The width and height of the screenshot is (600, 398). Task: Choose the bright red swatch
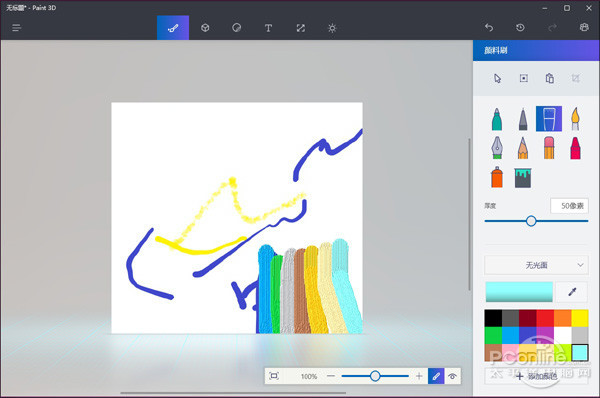(x=545, y=318)
